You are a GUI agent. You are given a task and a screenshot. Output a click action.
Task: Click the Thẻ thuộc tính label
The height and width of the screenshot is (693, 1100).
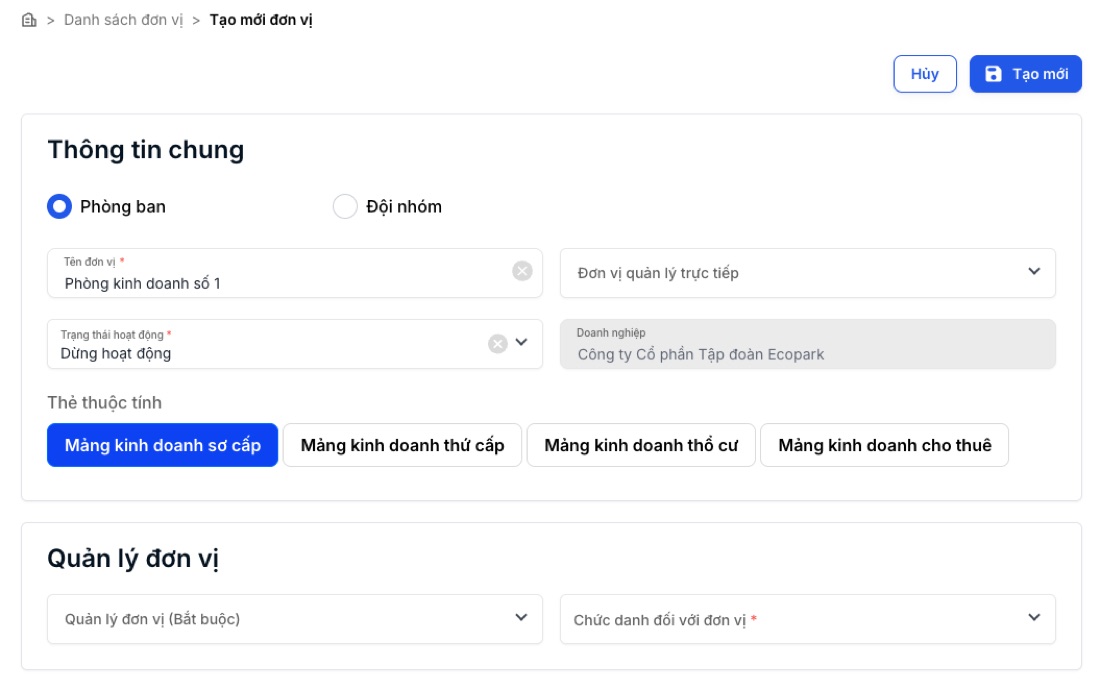coord(105,403)
